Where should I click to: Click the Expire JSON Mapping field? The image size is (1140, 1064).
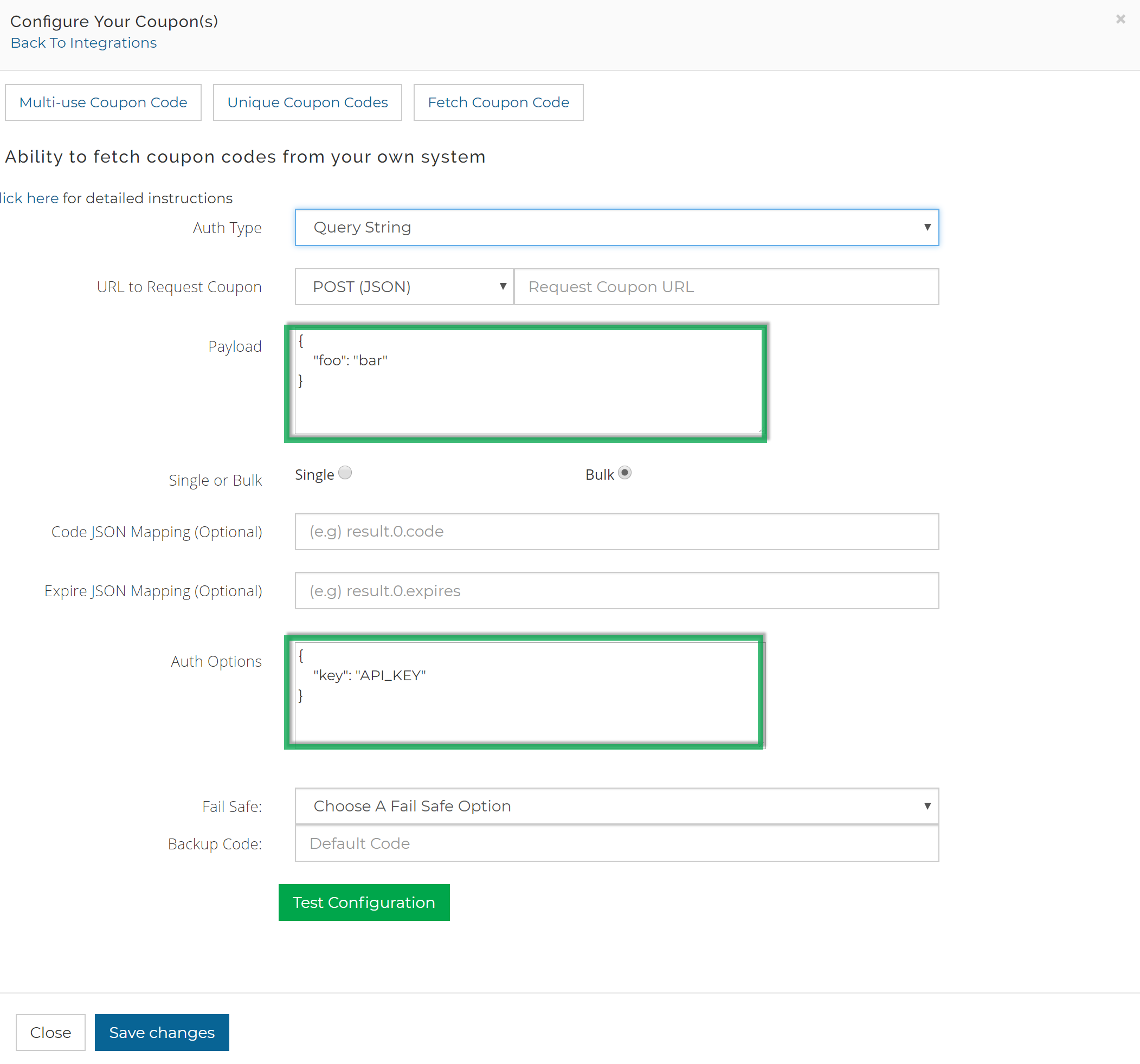point(616,590)
